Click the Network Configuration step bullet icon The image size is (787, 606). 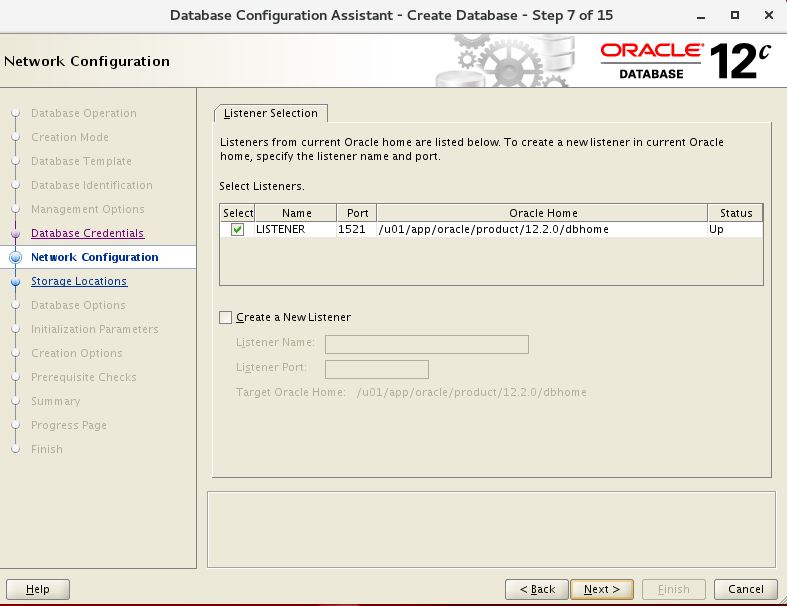click(16, 257)
